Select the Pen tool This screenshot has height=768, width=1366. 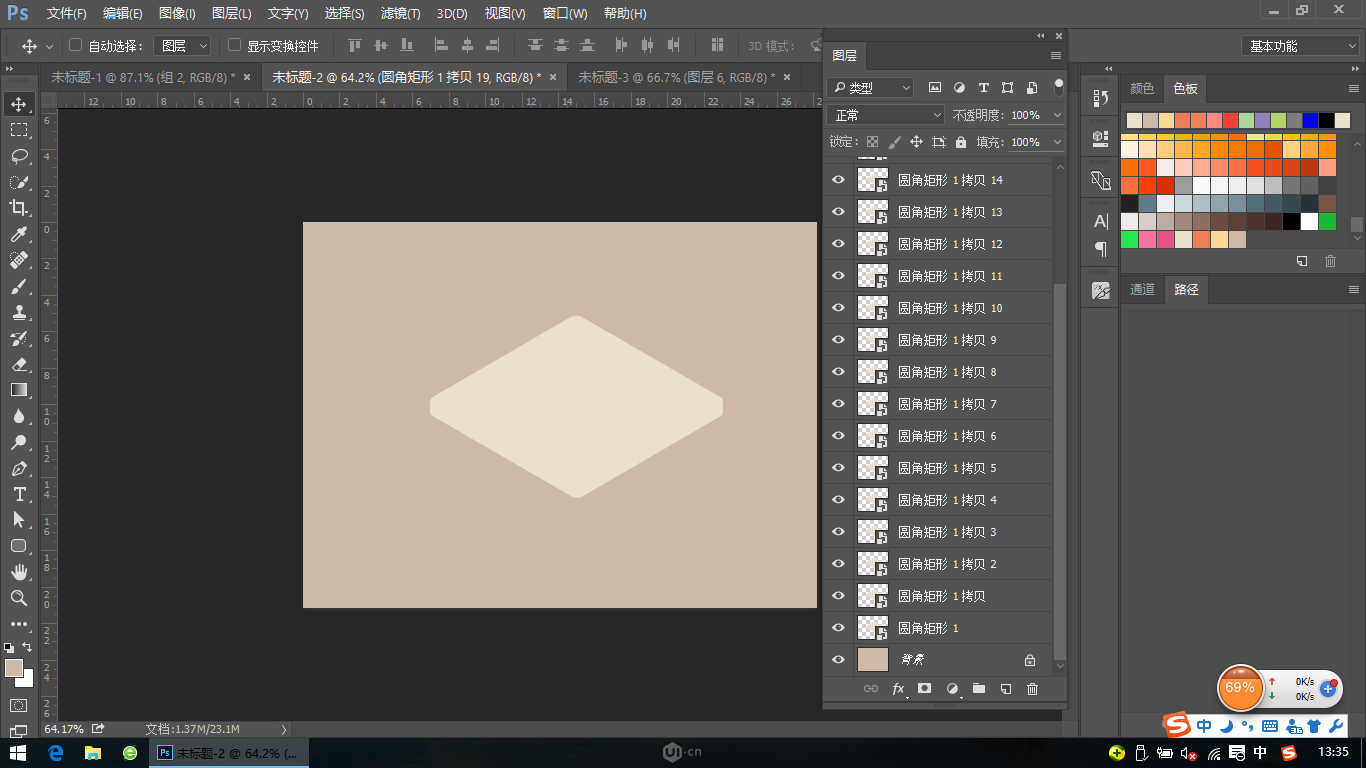pyautogui.click(x=20, y=468)
